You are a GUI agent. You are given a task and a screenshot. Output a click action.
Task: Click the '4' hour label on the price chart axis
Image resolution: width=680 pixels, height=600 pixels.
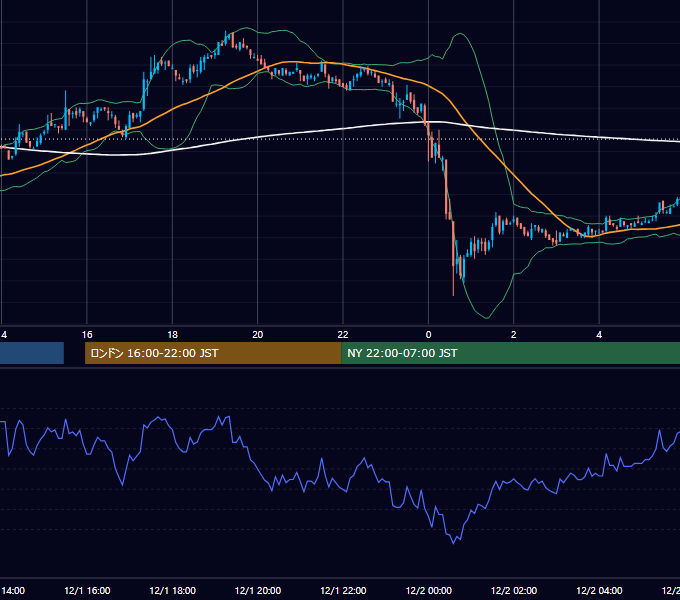[x=599, y=335]
